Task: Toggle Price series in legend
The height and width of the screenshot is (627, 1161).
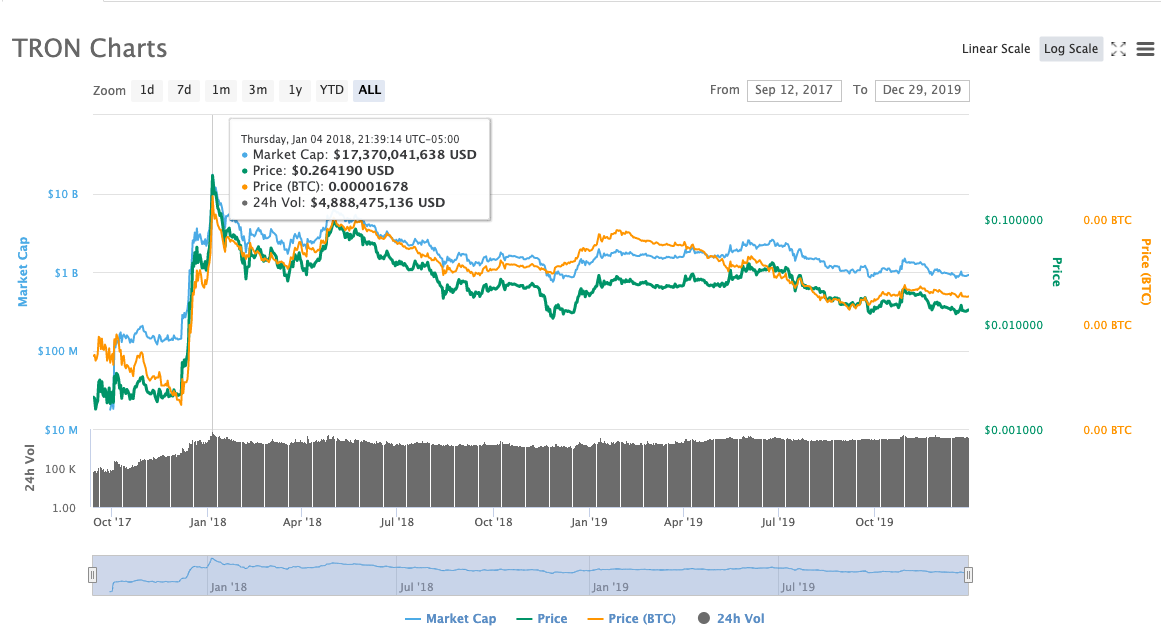Action: pos(542,618)
